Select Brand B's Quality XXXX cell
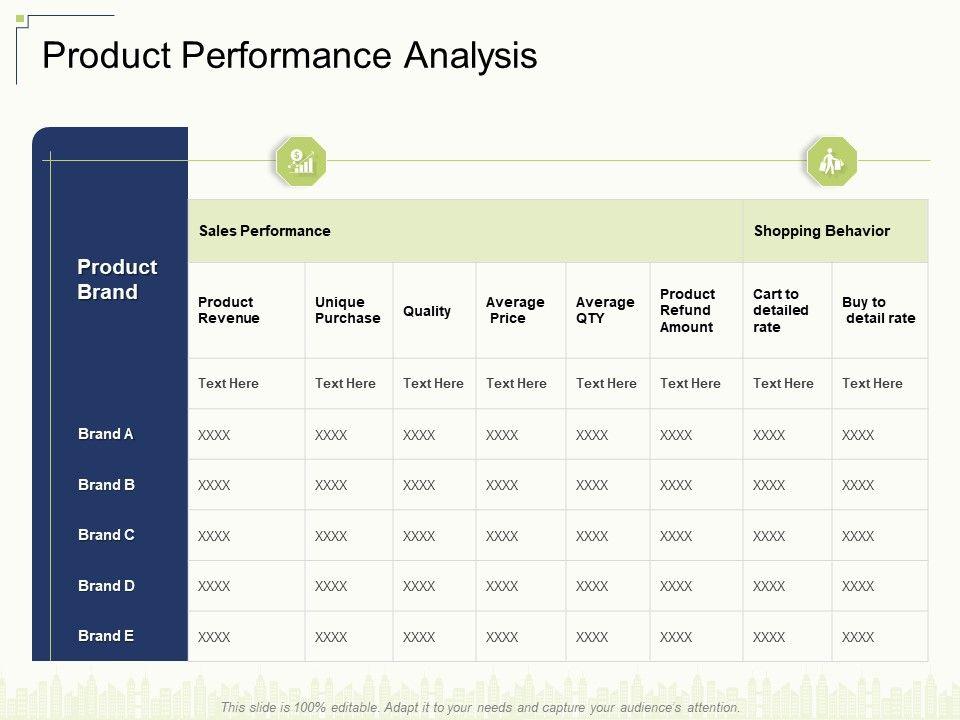Image resolution: width=960 pixels, height=720 pixels. point(419,485)
